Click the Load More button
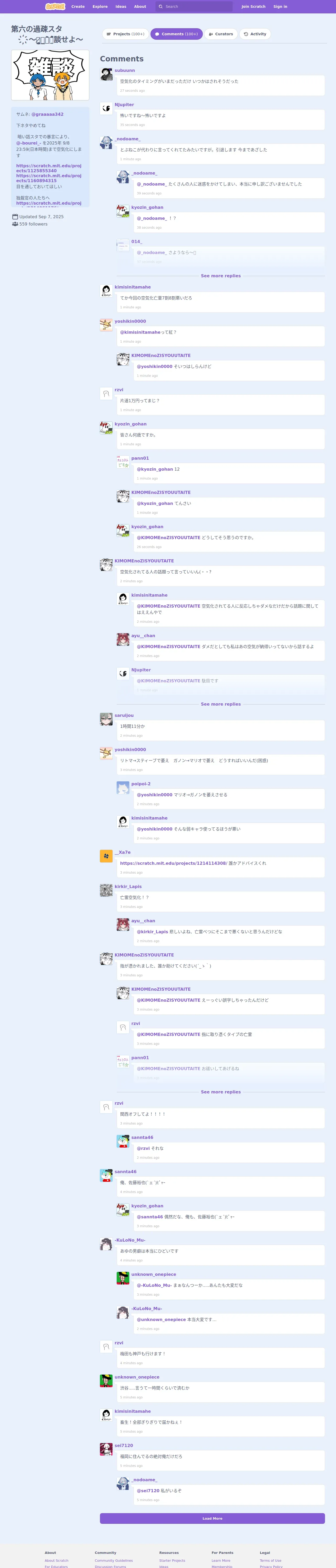Viewport: 336px width, 1568px height. click(x=212, y=1518)
